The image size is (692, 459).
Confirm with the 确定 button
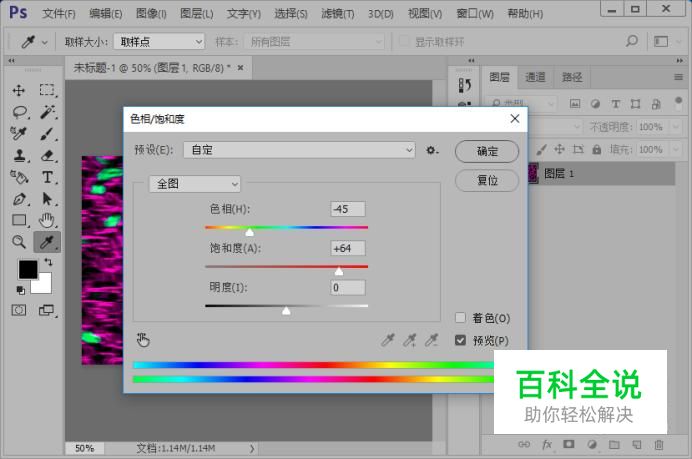[x=487, y=151]
